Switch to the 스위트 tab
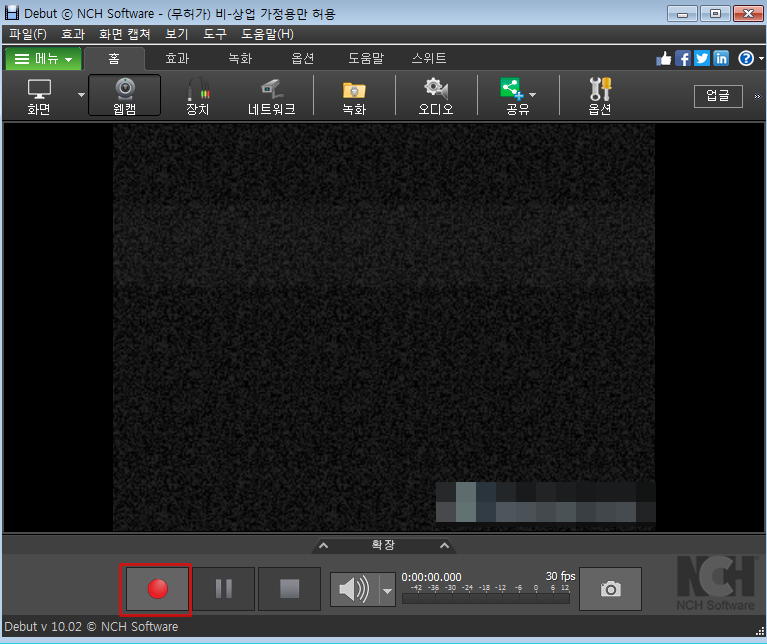This screenshot has width=767, height=644. point(429,59)
